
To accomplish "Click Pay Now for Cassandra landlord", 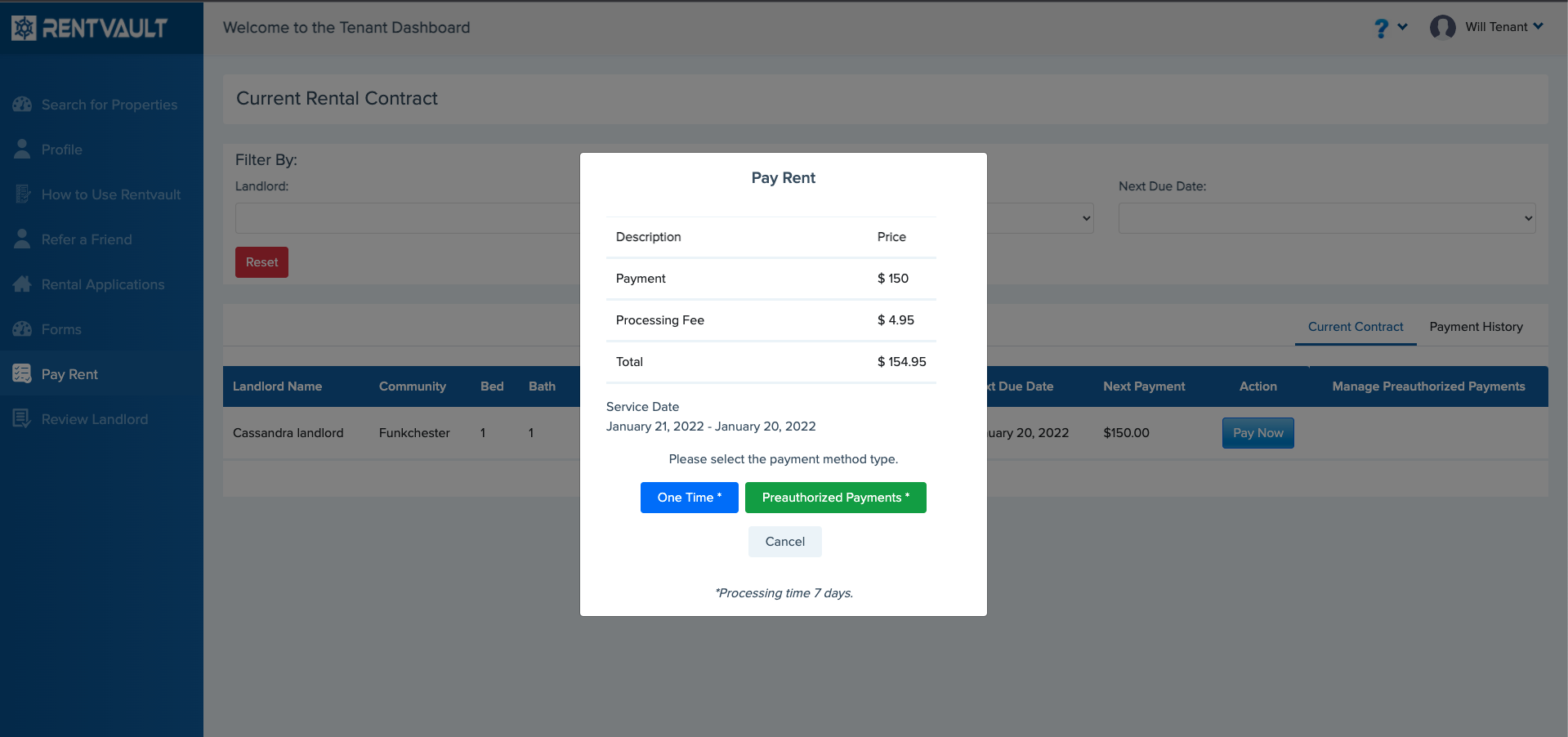I will tap(1258, 433).
